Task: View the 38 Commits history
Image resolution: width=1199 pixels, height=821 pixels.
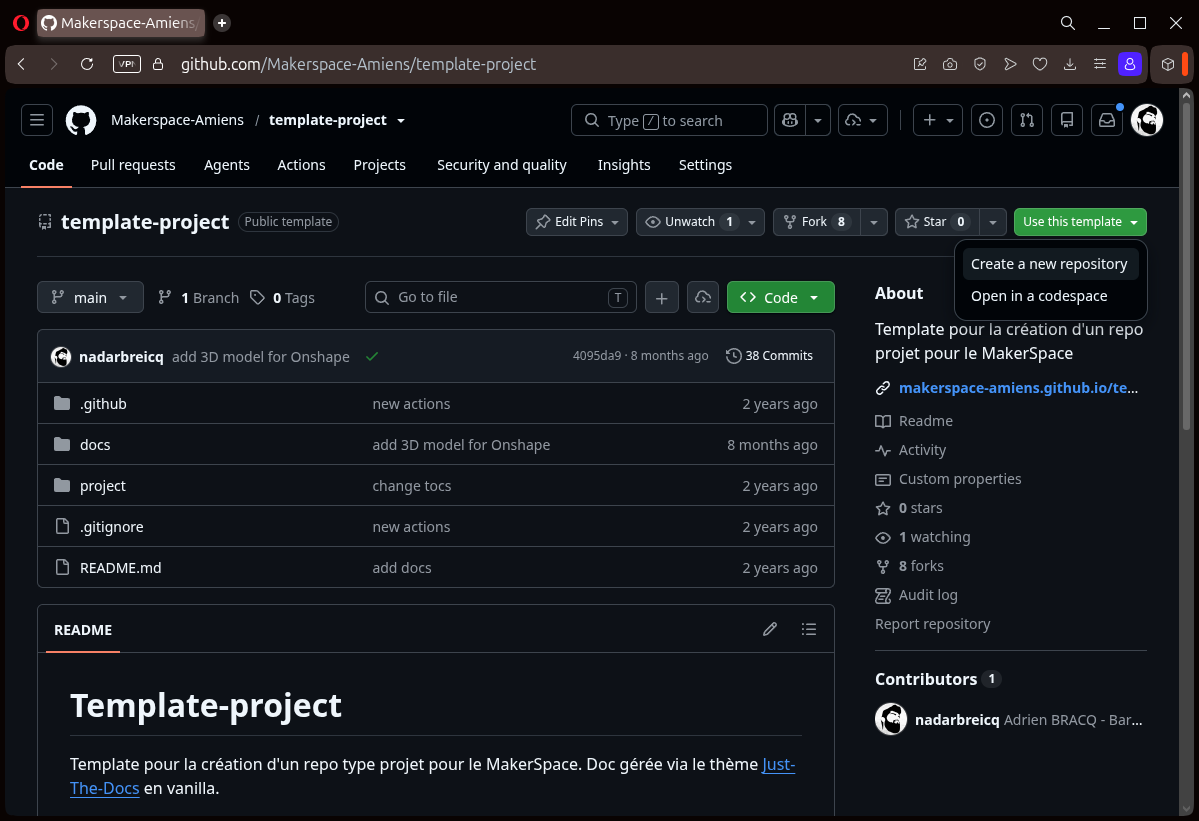Action: tap(769, 355)
